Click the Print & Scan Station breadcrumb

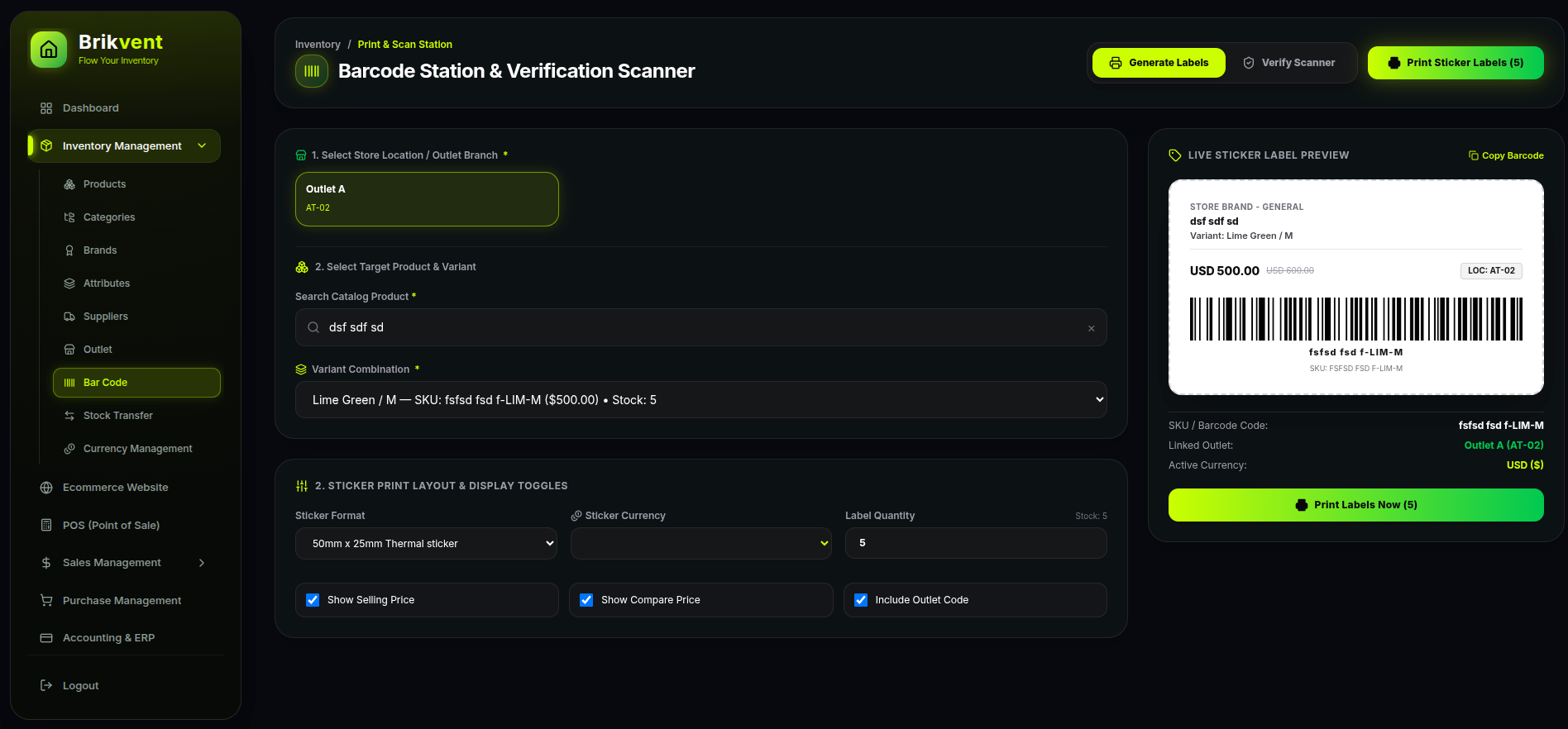(404, 45)
